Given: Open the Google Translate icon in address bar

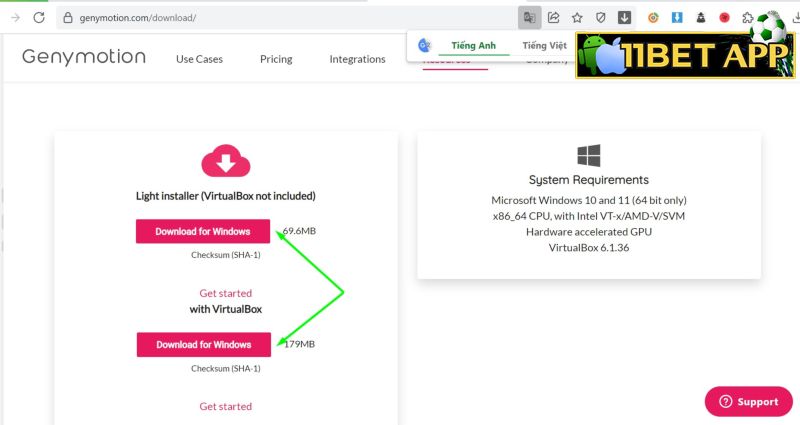Looking at the screenshot, I should pyautogui.click(x=530, y=18).
